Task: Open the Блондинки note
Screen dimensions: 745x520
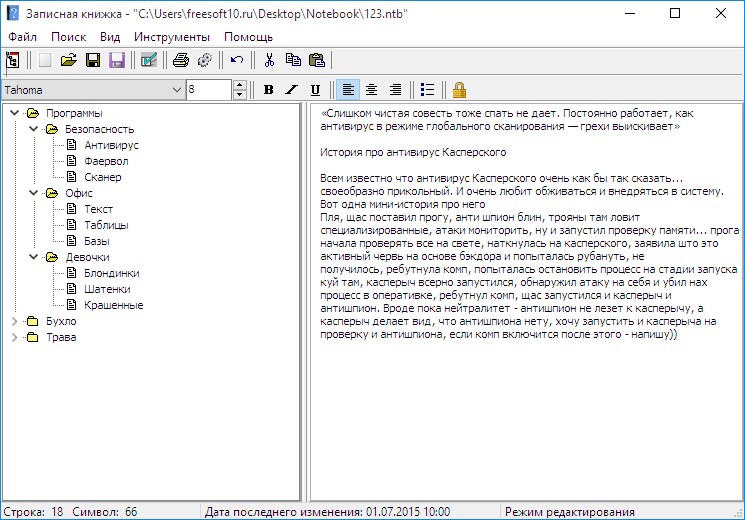Action: [112, 273]
